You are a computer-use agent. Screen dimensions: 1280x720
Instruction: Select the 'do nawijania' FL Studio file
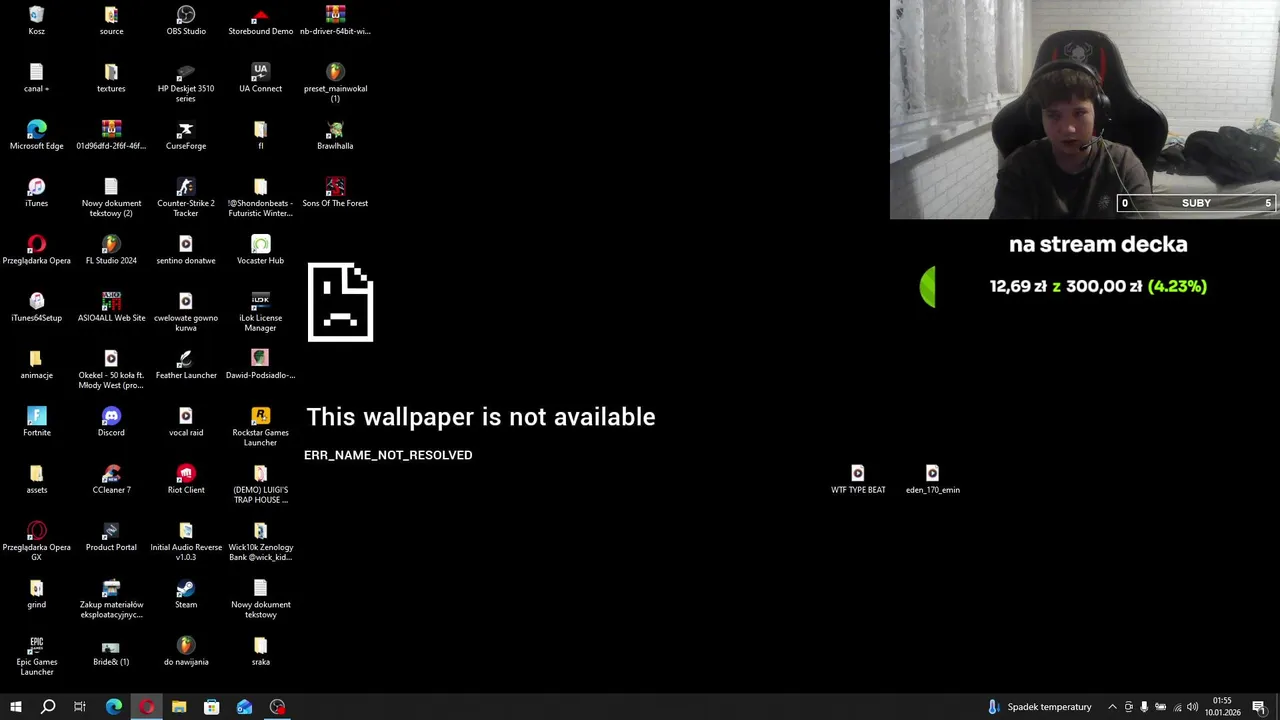pyautogui.click(x=186, y=651)
